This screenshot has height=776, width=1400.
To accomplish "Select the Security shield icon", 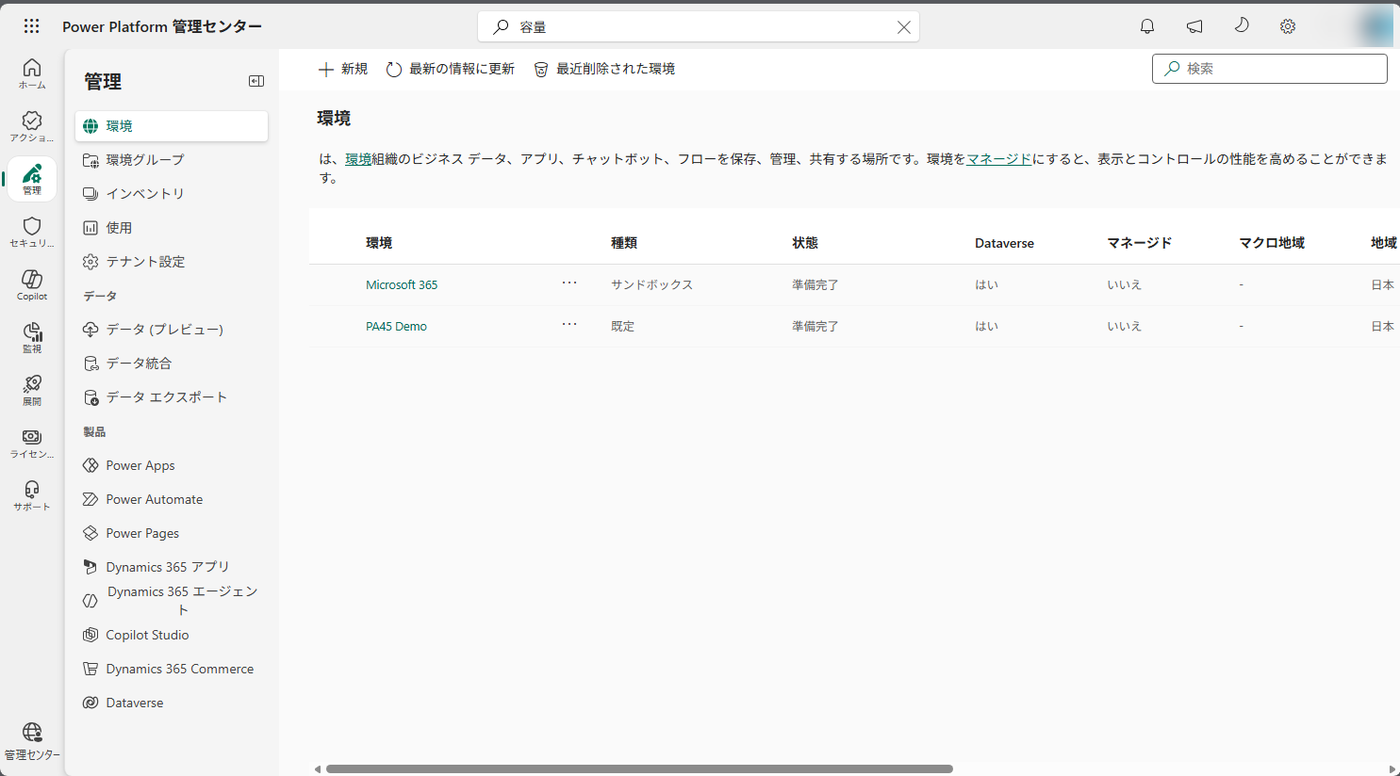I will [32, 232].
